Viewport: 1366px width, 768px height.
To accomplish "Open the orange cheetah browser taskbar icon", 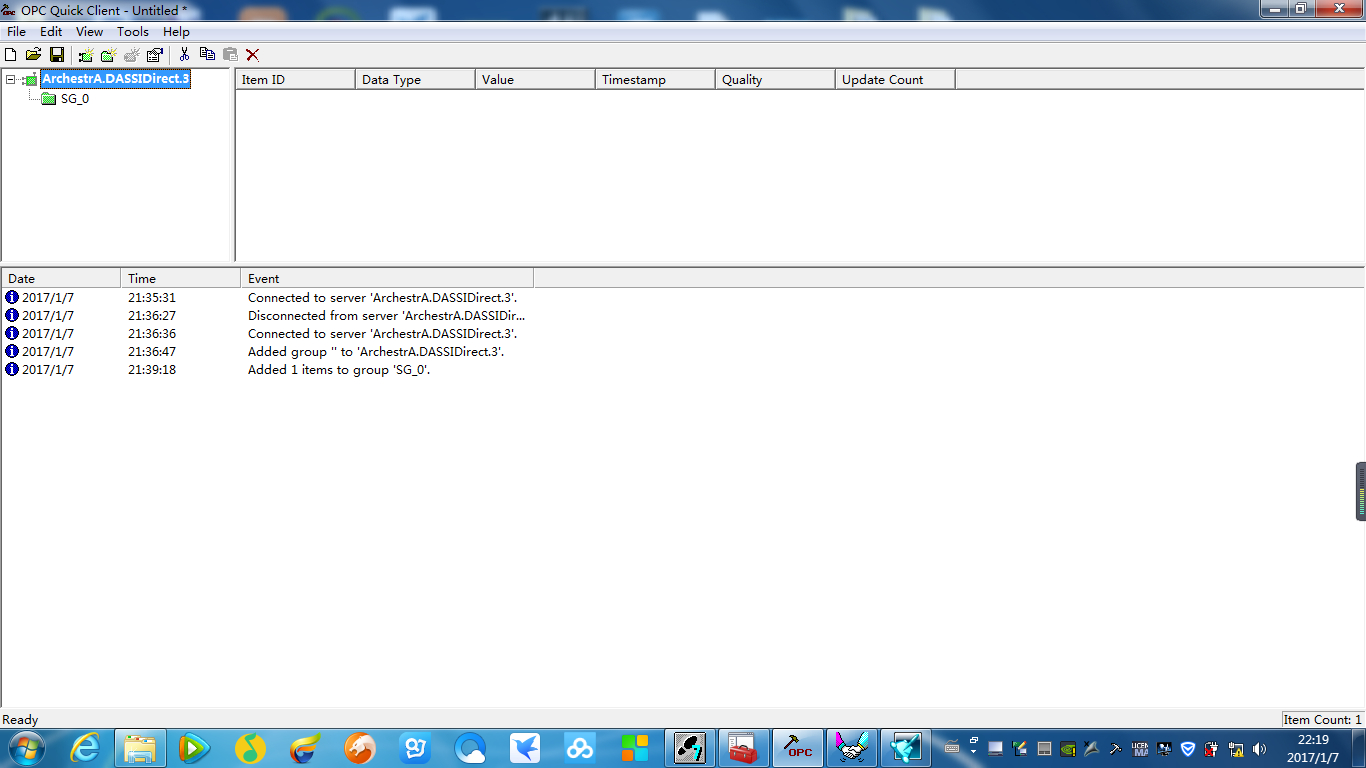I will tap(360, 748).
